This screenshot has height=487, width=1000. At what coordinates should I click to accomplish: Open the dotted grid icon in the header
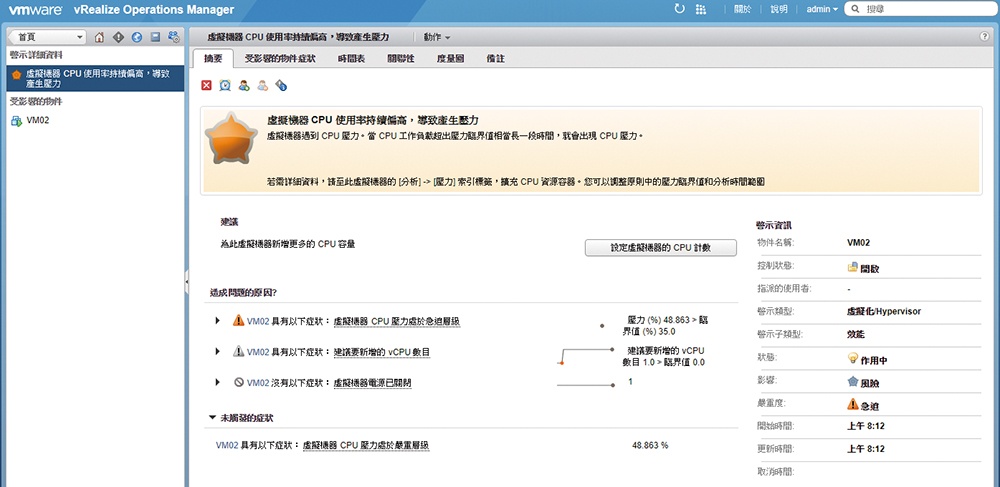tap(701, 9)
